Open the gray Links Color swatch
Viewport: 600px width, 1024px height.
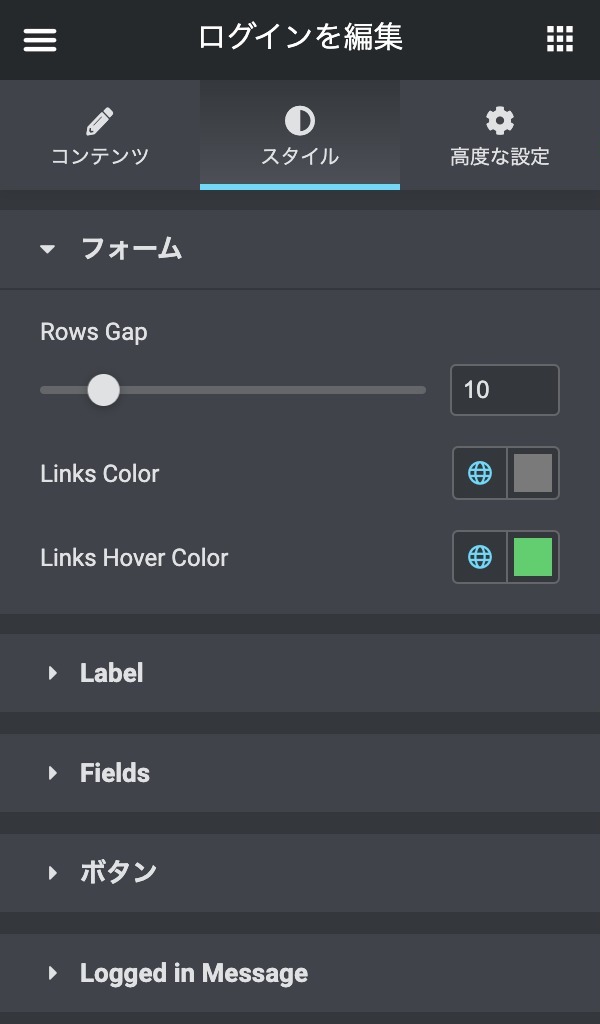(533, 473)
